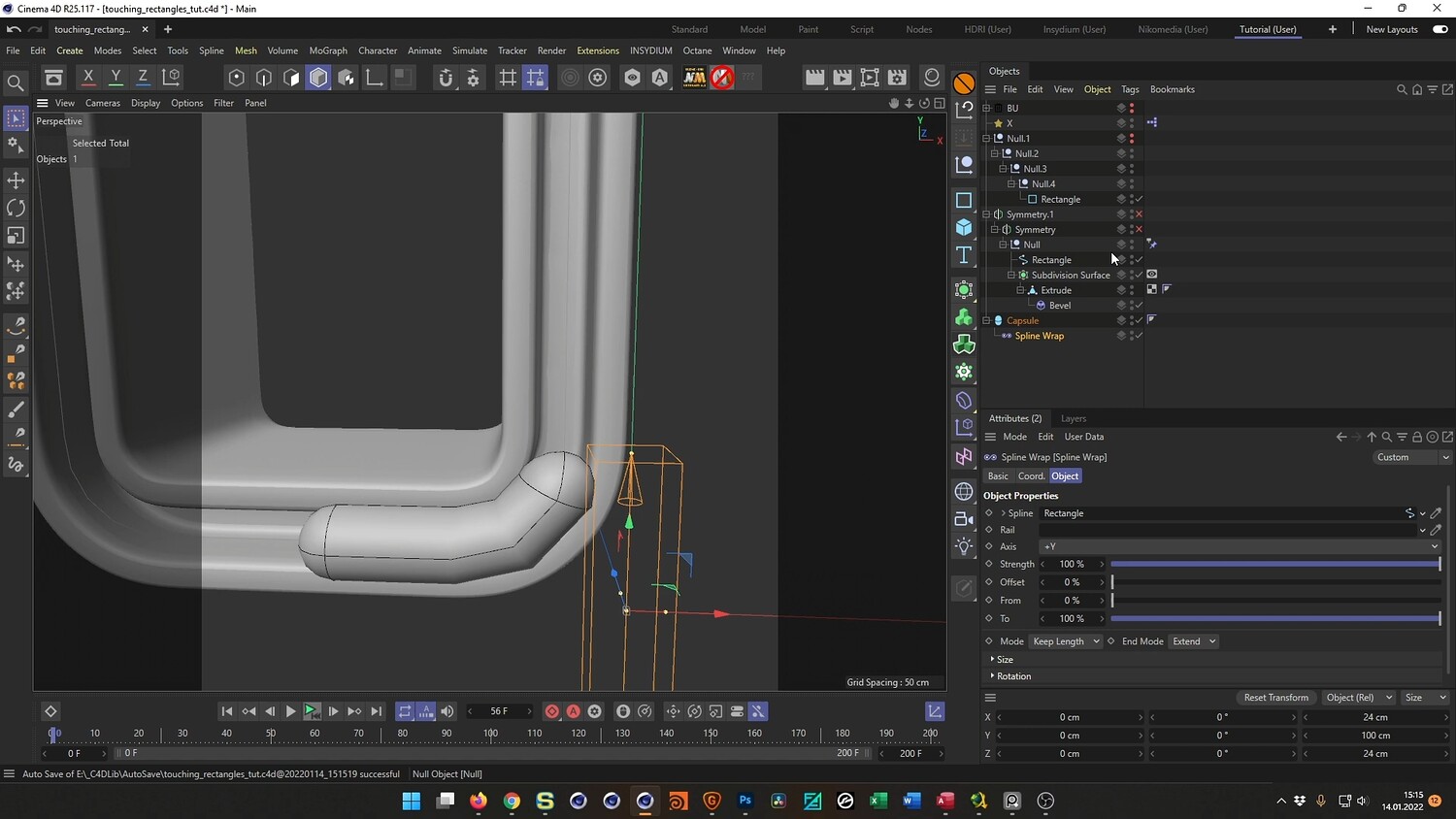Enable the Symmetry.1 object's red X toggle
This screenshot has width=1456, height=819.
[x=1139, y=214]
